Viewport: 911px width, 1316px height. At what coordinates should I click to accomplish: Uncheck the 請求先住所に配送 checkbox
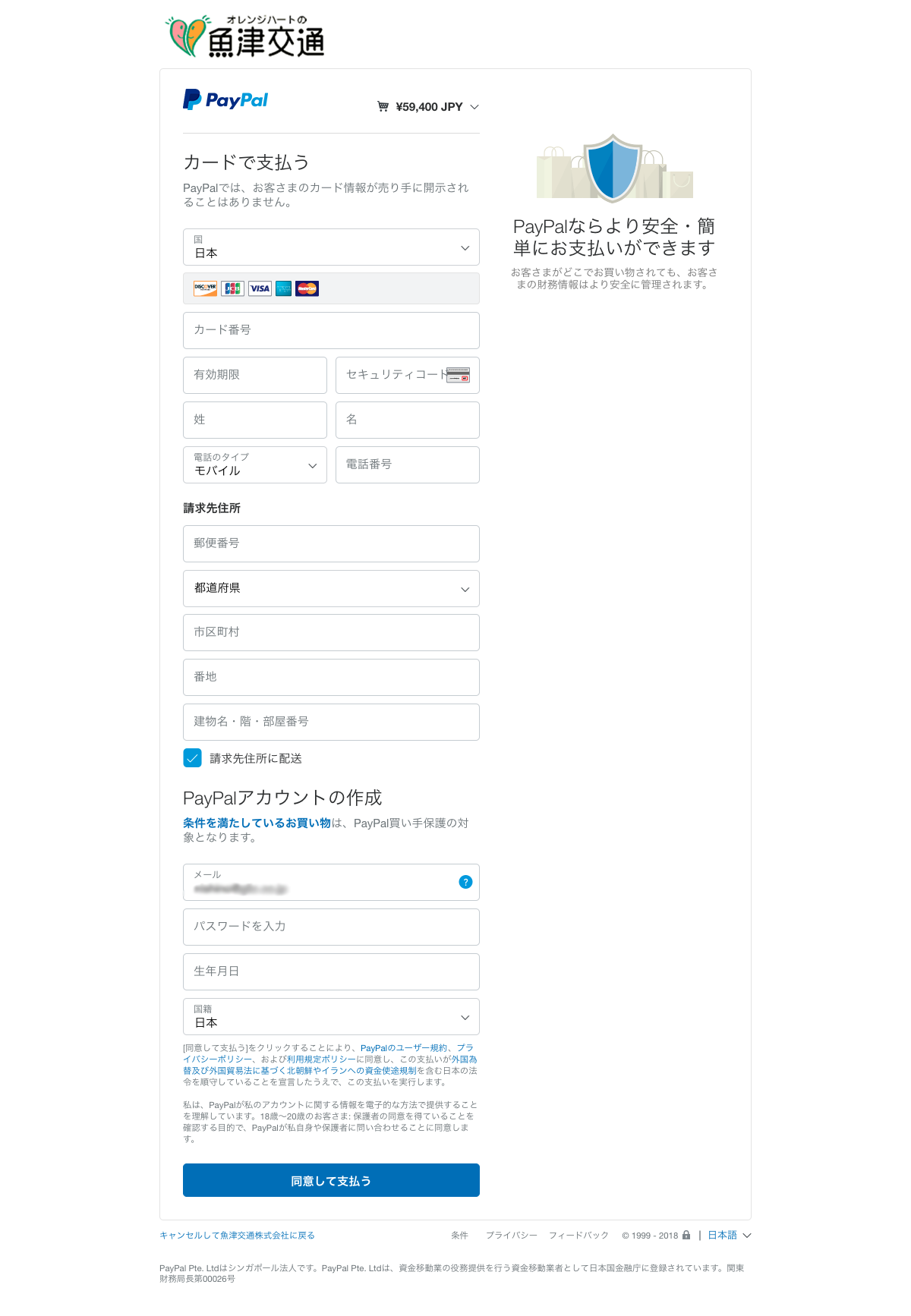[193, 758]
